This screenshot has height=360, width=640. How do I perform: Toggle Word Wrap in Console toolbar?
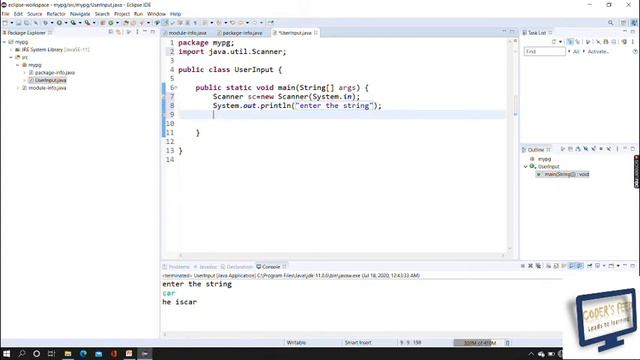[564, 266]
